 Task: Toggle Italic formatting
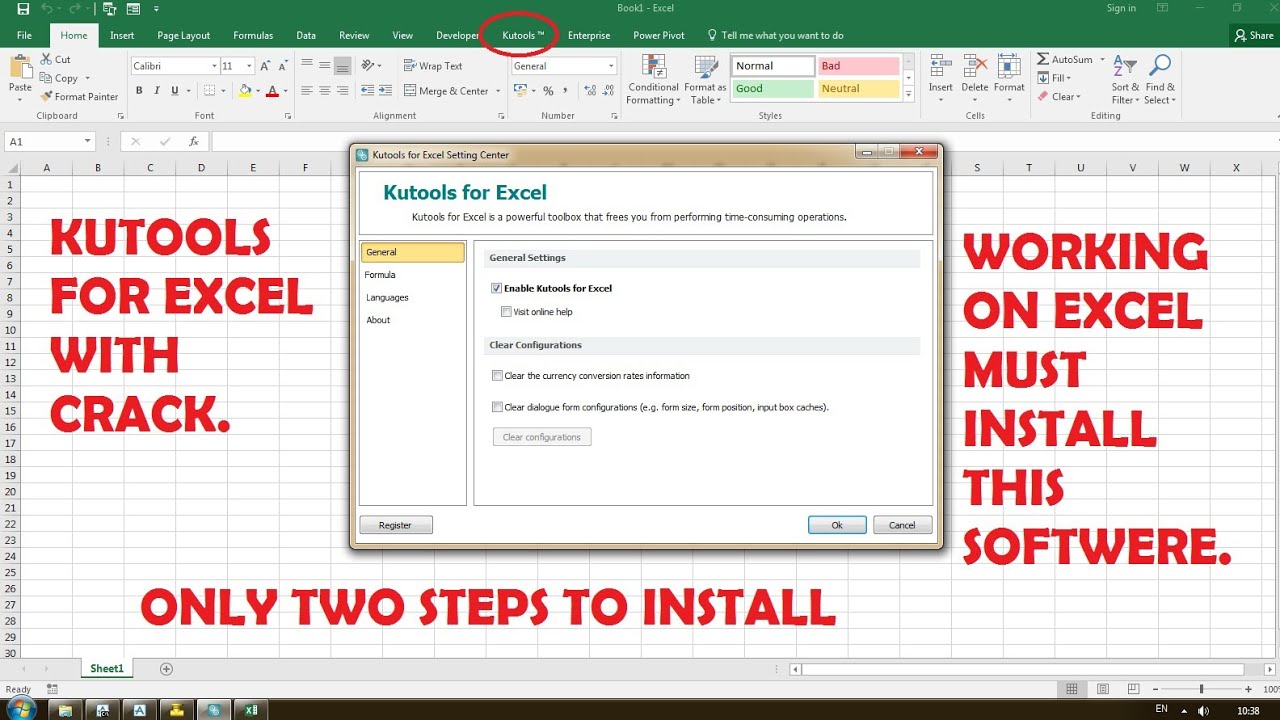pos(157,91)
